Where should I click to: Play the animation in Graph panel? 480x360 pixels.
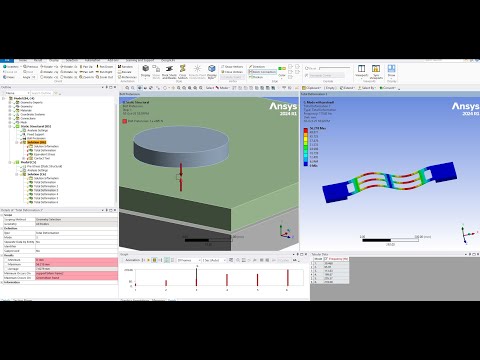point(148,260)
